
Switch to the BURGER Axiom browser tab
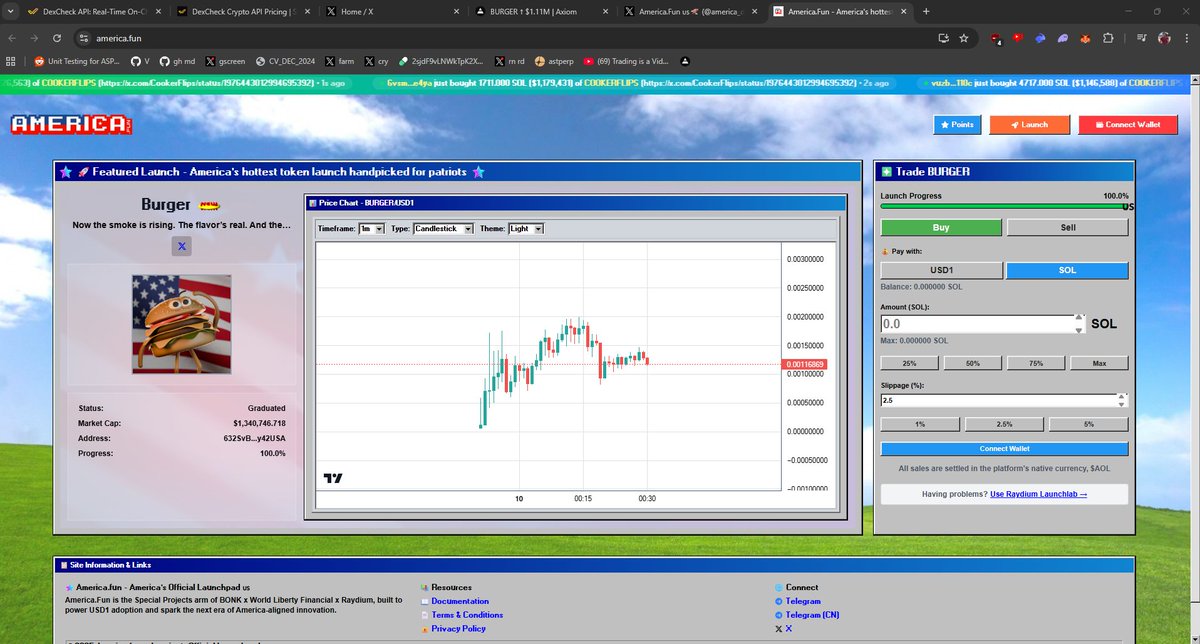[x=535, y=11]
